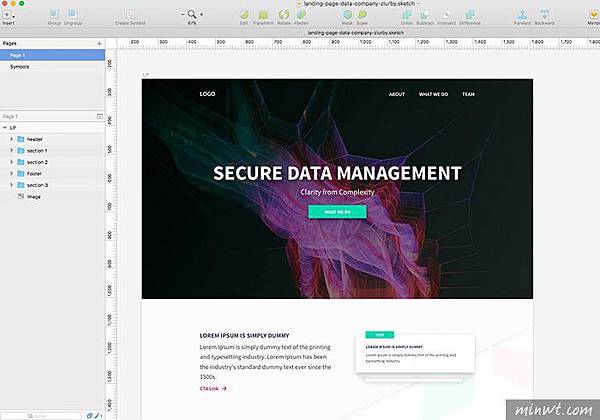Screen dimensions: 600x420
Task: Select the section 1 layer row
Action: coord(52,151)
